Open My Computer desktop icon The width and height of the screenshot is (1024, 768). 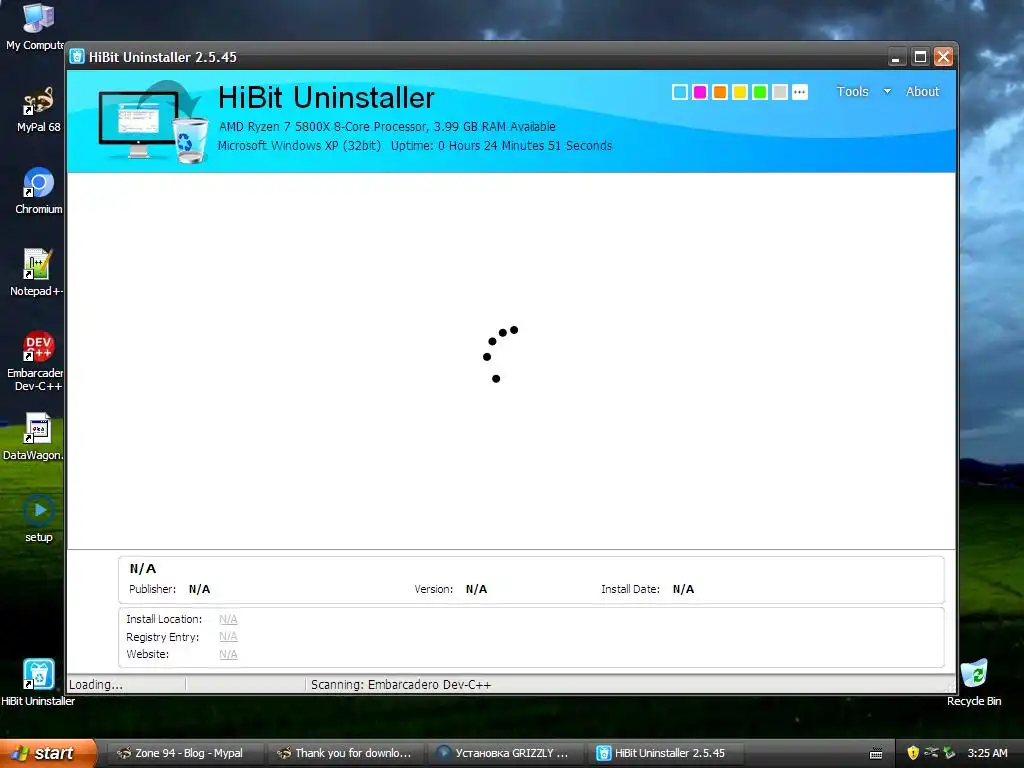point(38,27)
